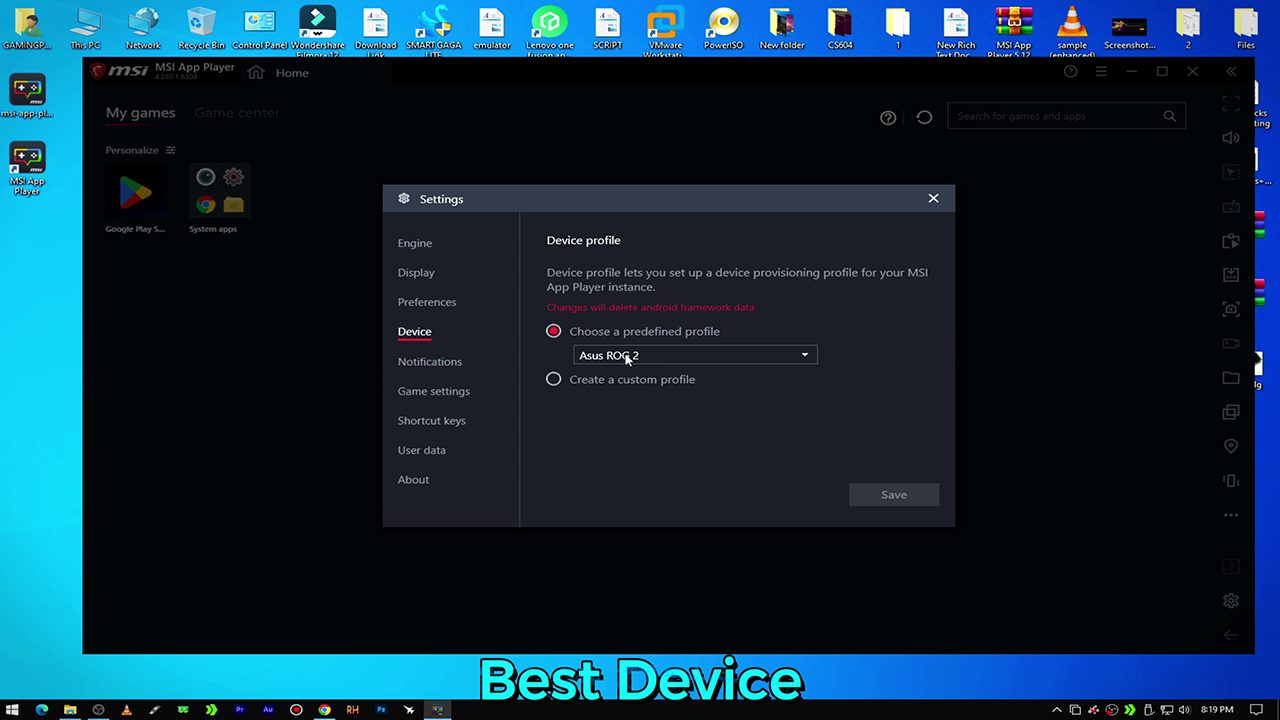Open the Recycle Bin desktop icon
This screenshot has height=720, width=1280.
point(201,27)
